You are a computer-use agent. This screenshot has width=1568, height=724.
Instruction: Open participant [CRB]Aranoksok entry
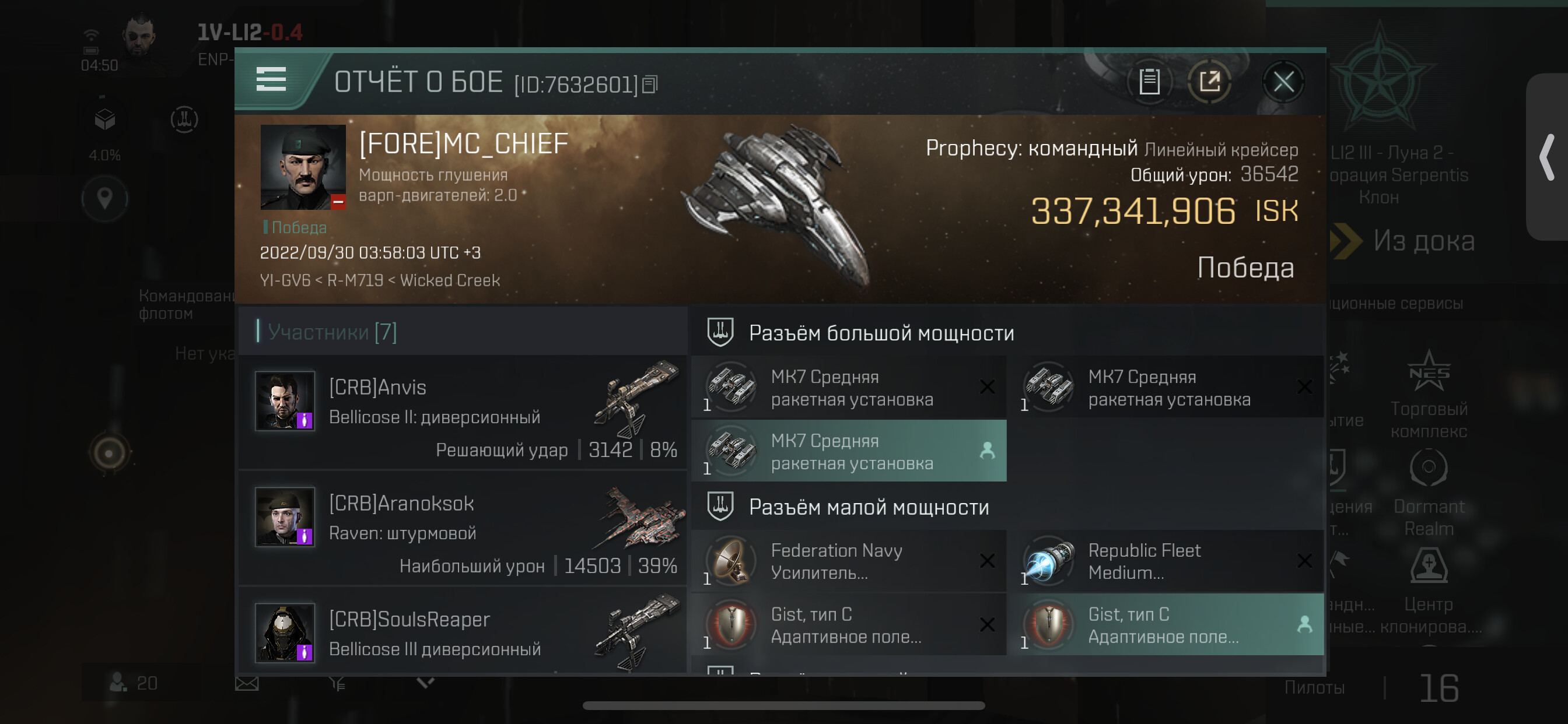click(x=463, y=528)
